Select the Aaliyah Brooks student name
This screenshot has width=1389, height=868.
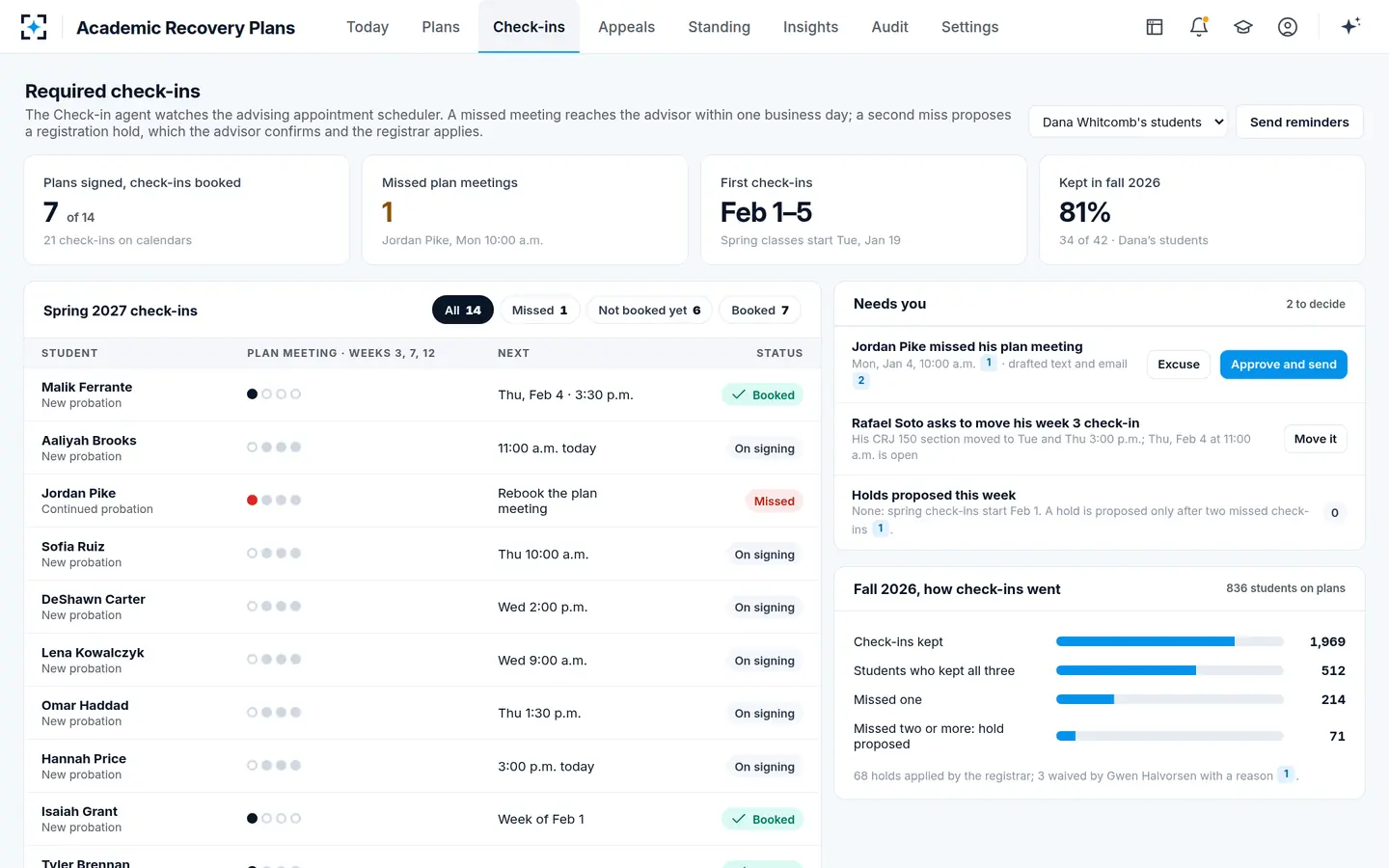[89, 440]
